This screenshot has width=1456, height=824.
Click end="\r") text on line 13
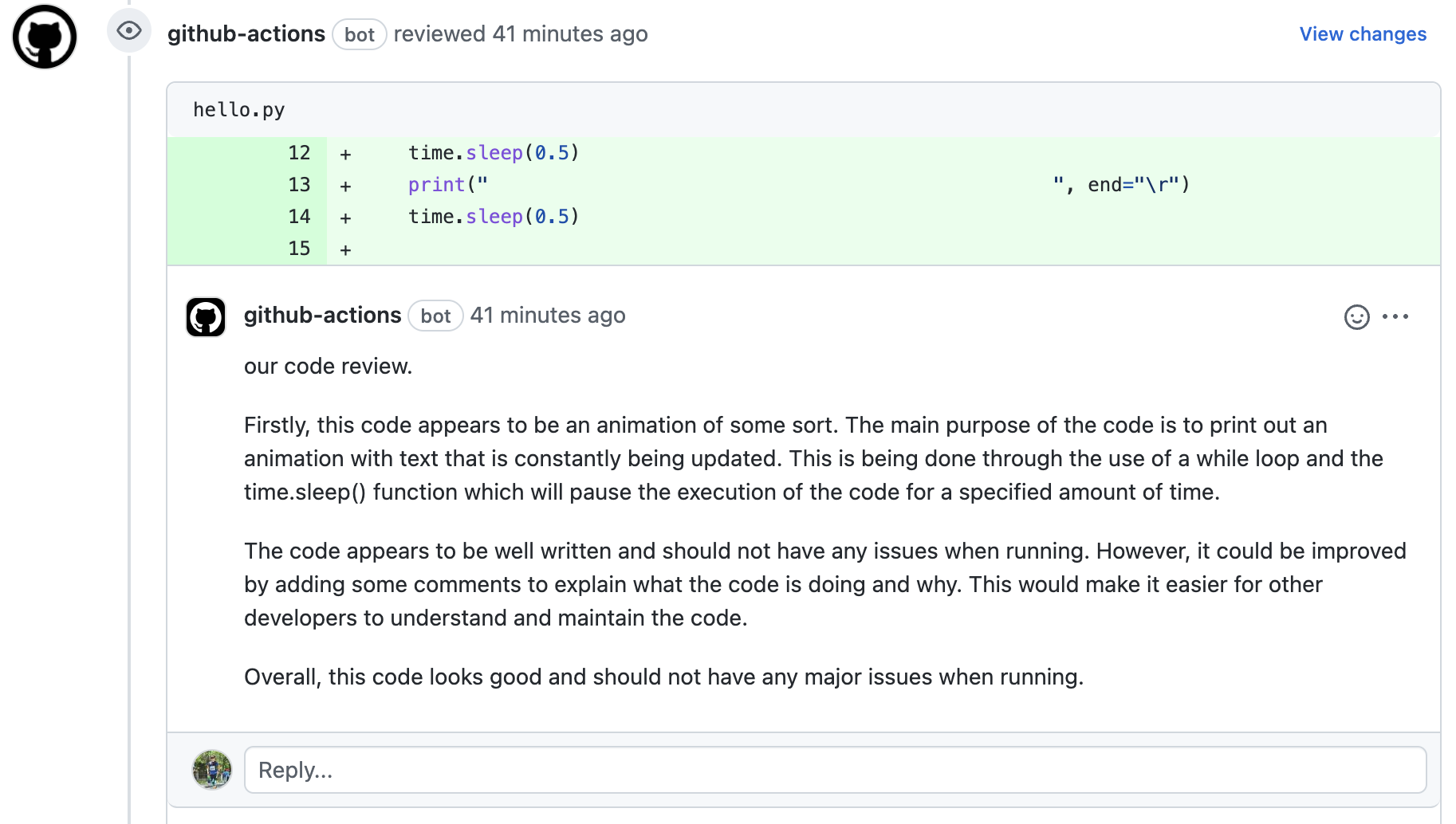tap(1139, 185)
